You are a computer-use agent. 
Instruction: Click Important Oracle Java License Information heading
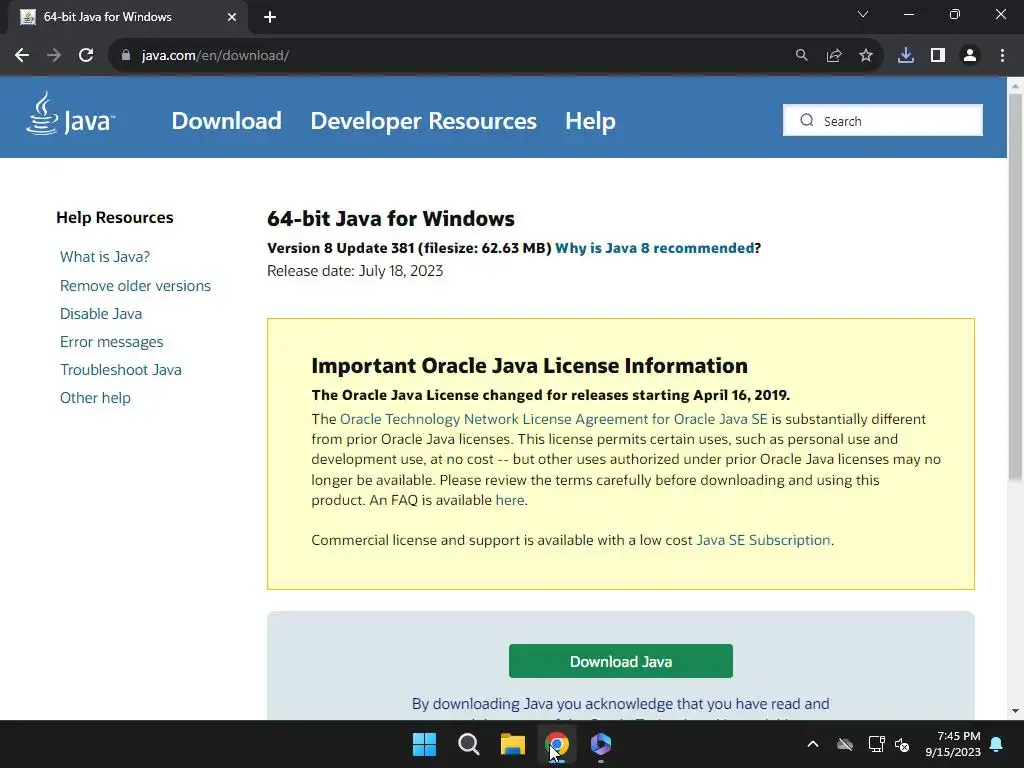[529, 366]
